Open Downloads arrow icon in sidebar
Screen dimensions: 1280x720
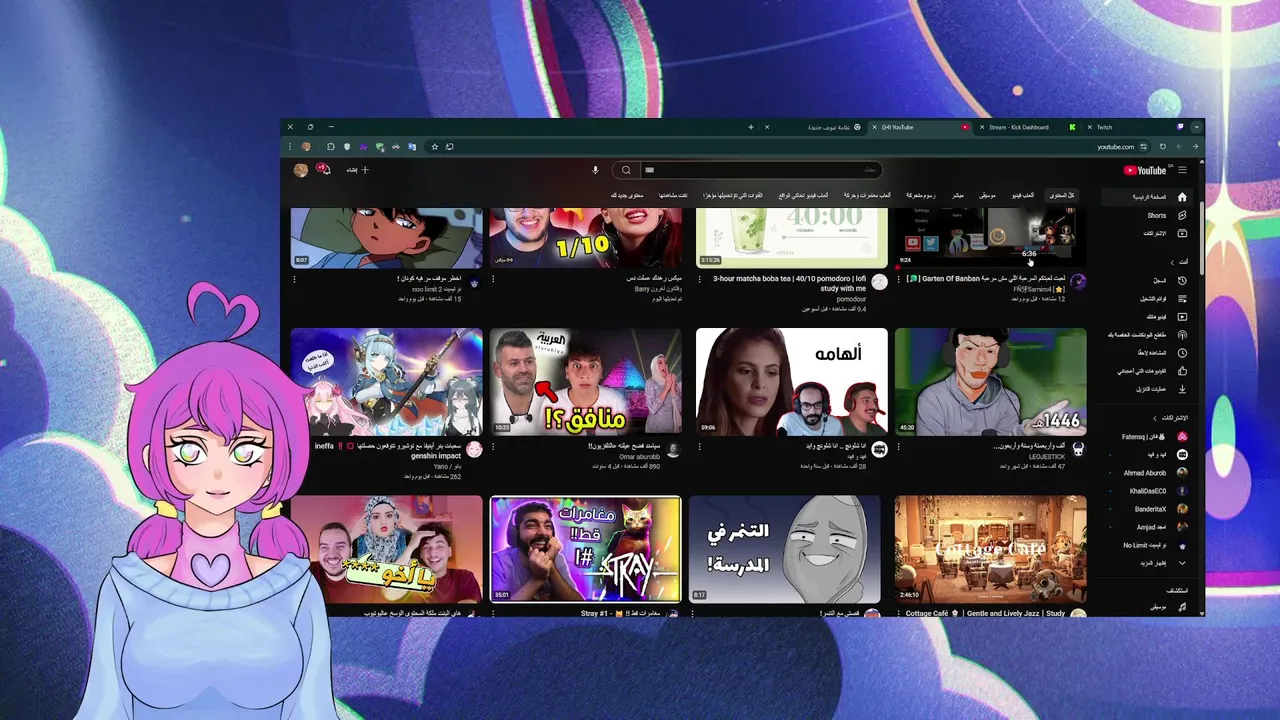click(x=1181, y=389)
